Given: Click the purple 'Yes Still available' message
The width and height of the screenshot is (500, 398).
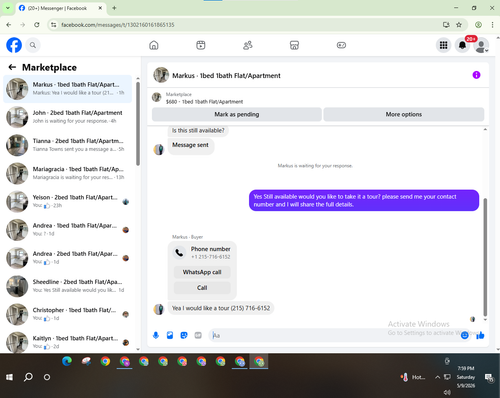Looking at the screenshot, I should (364, 200).
